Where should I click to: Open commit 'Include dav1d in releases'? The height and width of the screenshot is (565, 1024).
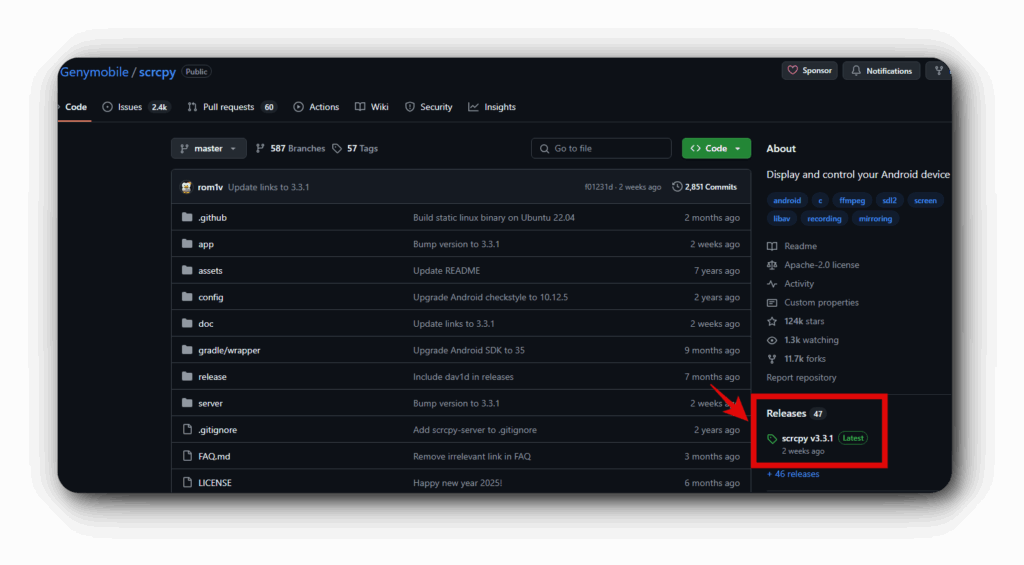click(463, 377)
